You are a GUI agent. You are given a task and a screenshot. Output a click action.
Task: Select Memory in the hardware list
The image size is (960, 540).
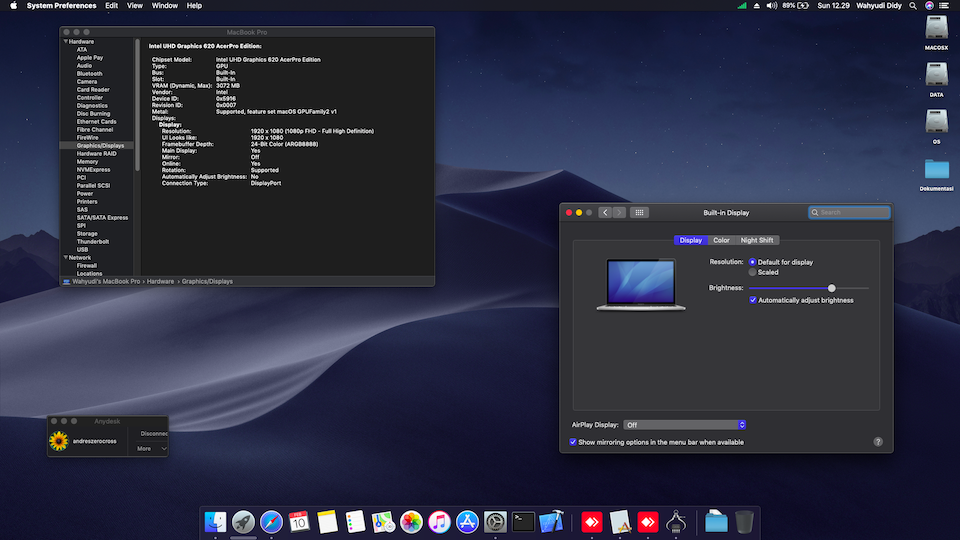click(x=88, y=161)
